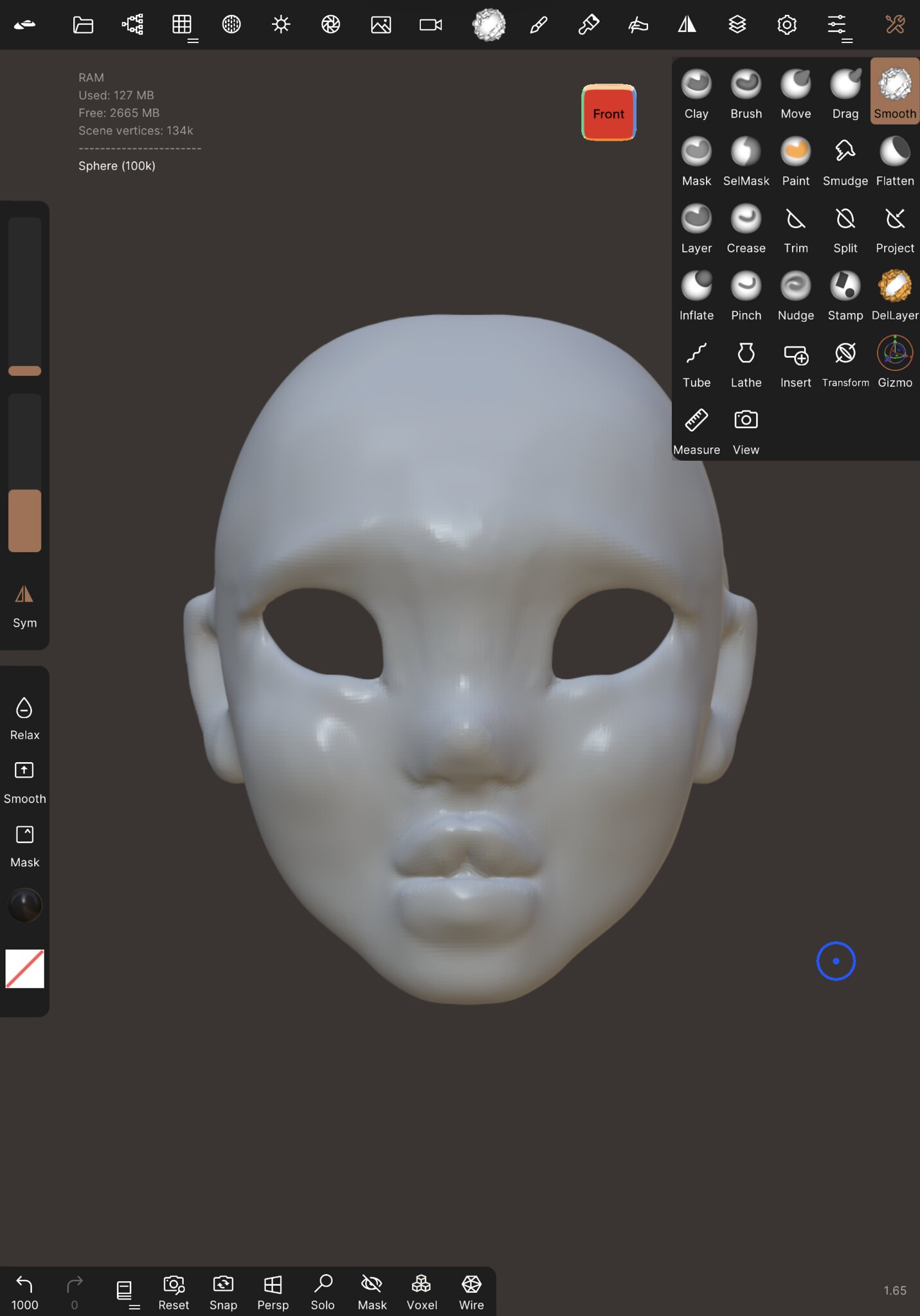Pick the SelMask tool
This screenshot has width=920, height=1316.
746,162
